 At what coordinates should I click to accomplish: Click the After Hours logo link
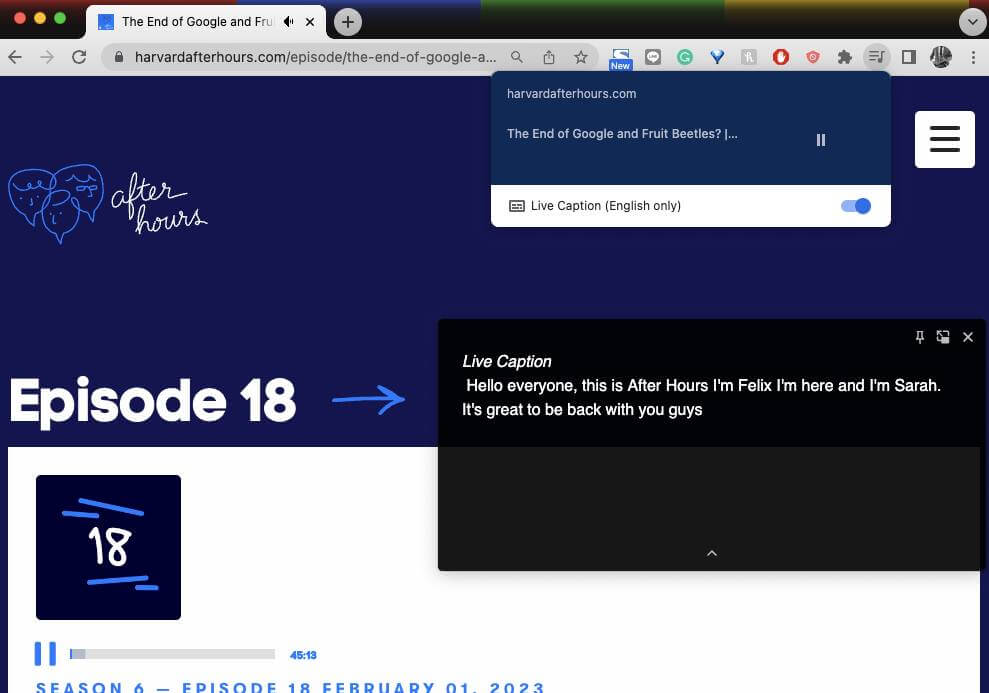tap(108, 203)
